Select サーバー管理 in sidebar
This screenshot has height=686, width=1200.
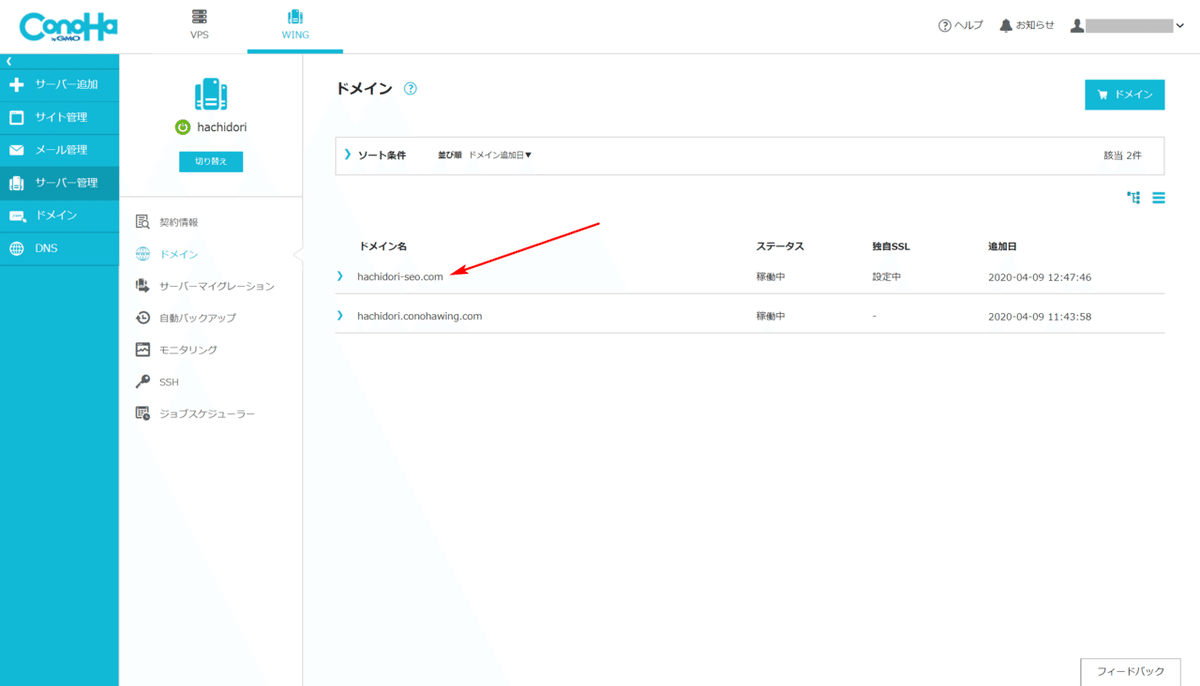59,183
